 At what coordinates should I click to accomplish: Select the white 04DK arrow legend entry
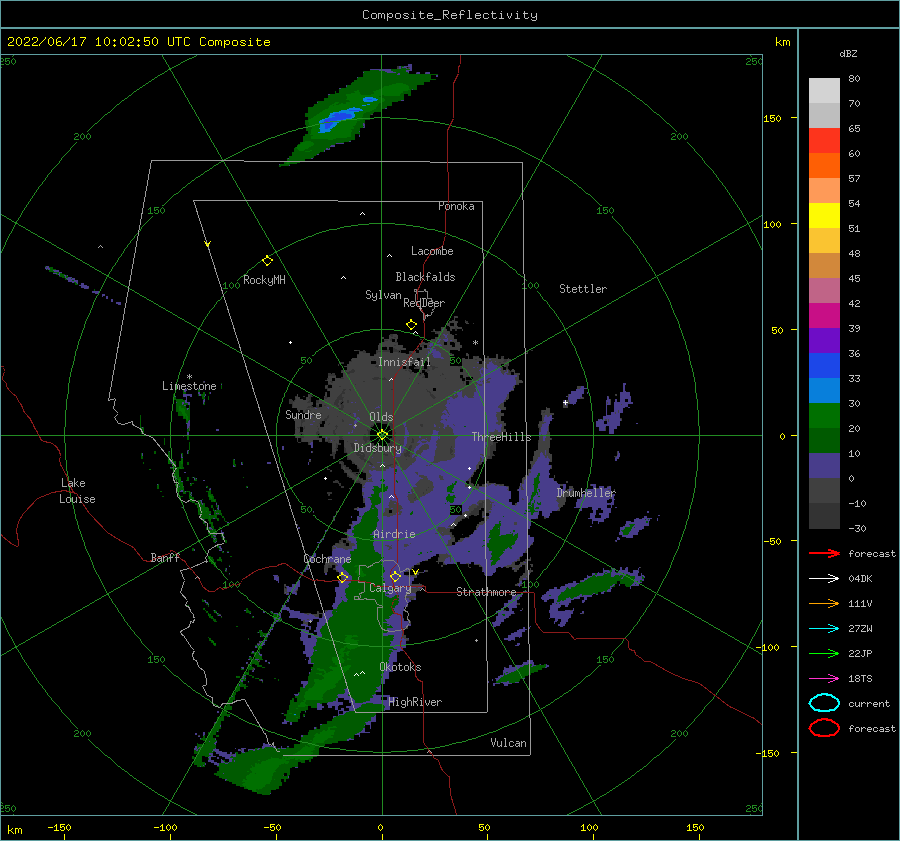tap(824, 578)
